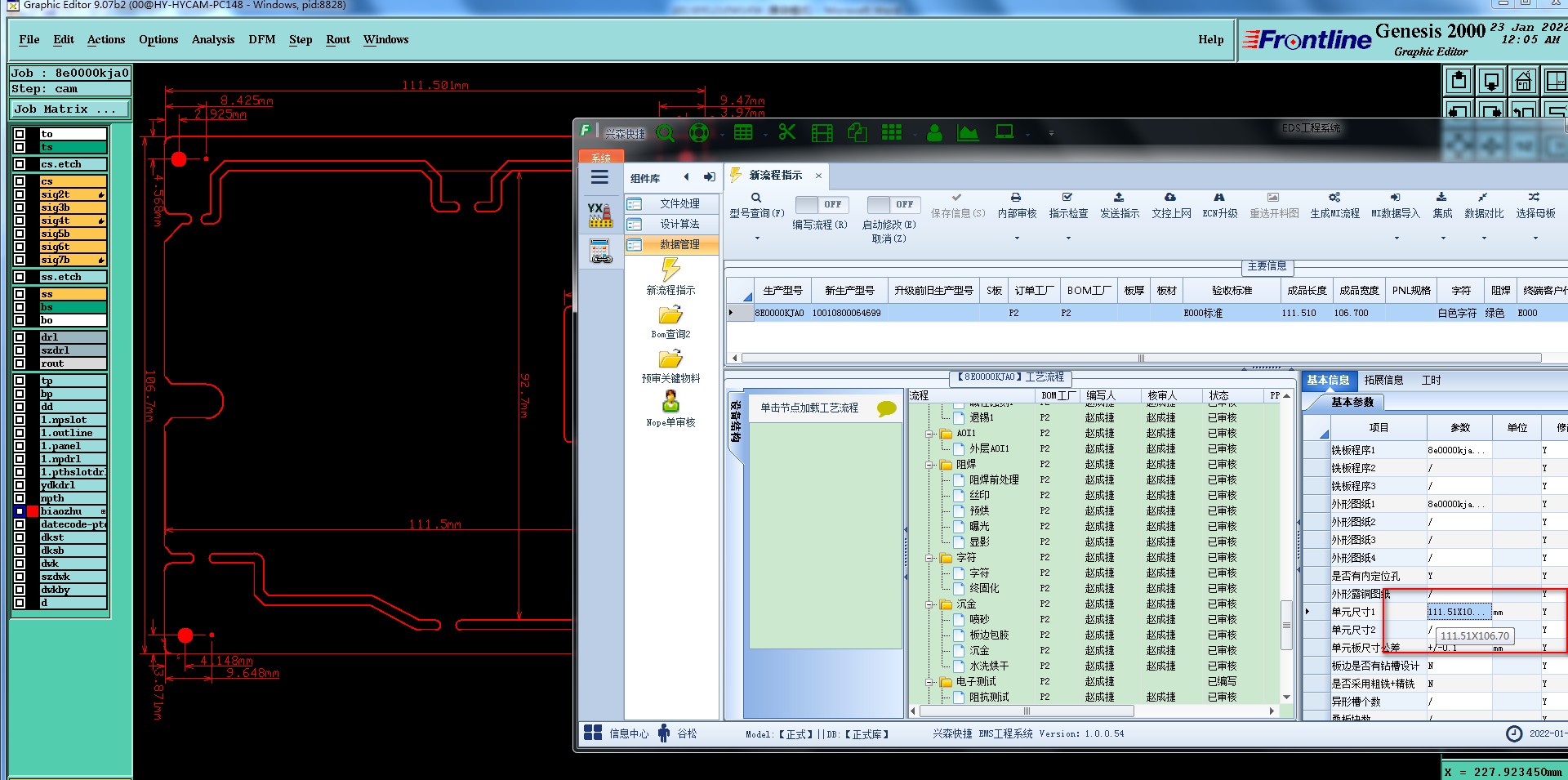Click the green magnifier search icon

click(665, 132)
